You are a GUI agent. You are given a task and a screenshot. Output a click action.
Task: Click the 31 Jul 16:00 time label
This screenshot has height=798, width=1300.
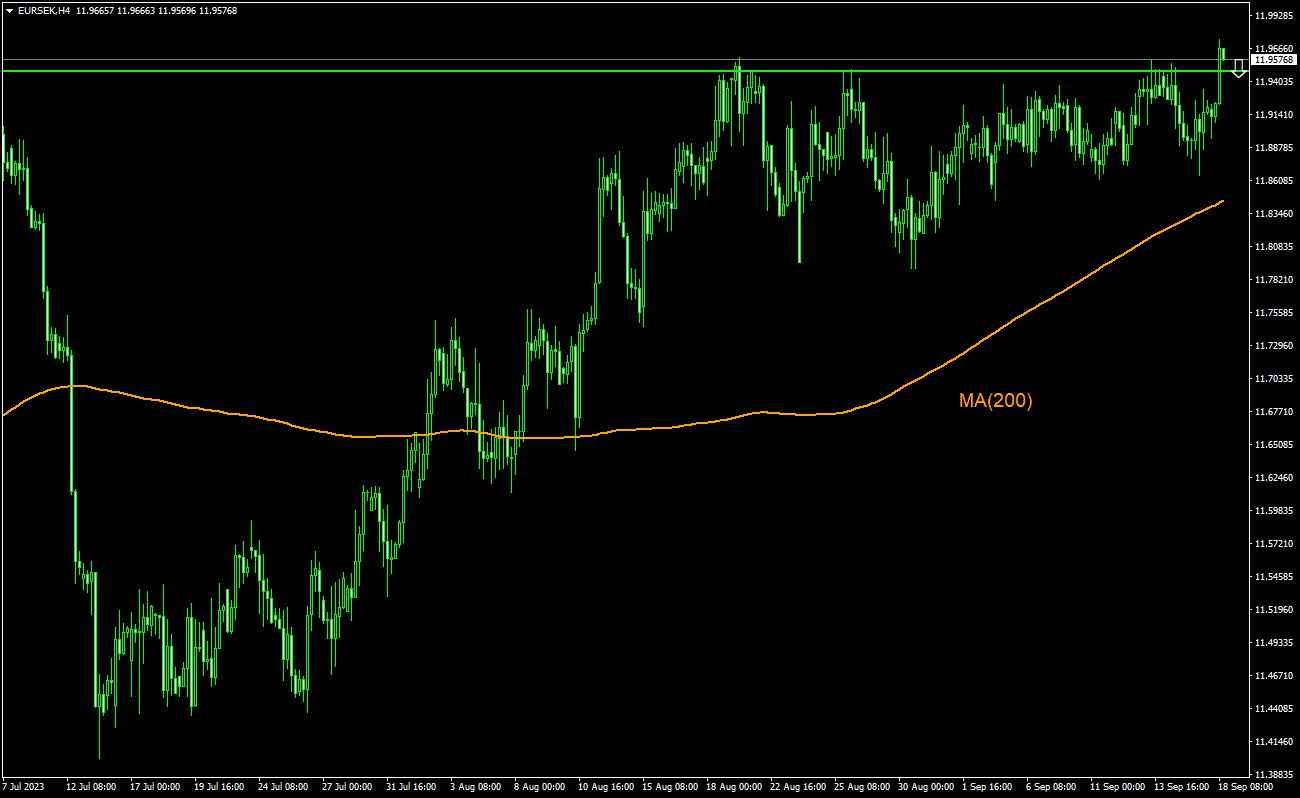pos(411,787)
